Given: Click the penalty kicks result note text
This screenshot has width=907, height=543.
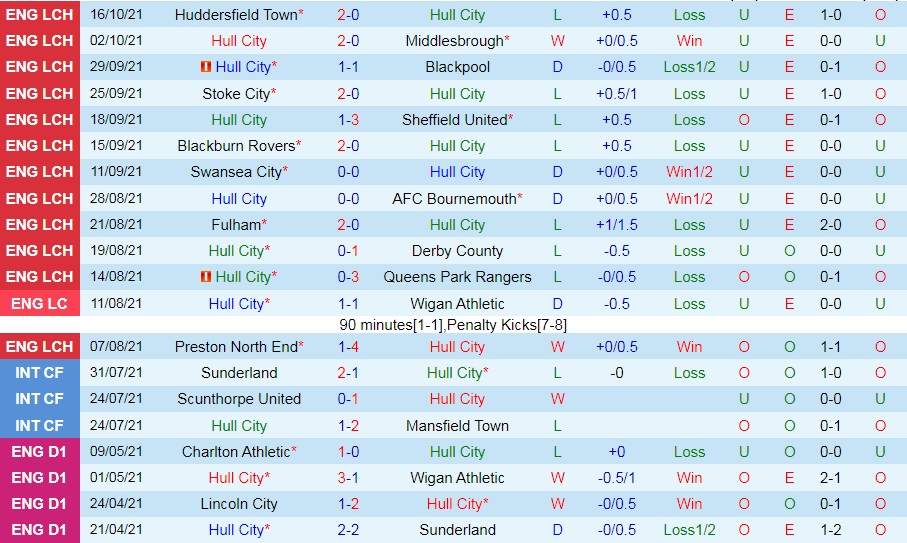Looking at the screenshot, I should pyautogui.click(x=453, y=325).
